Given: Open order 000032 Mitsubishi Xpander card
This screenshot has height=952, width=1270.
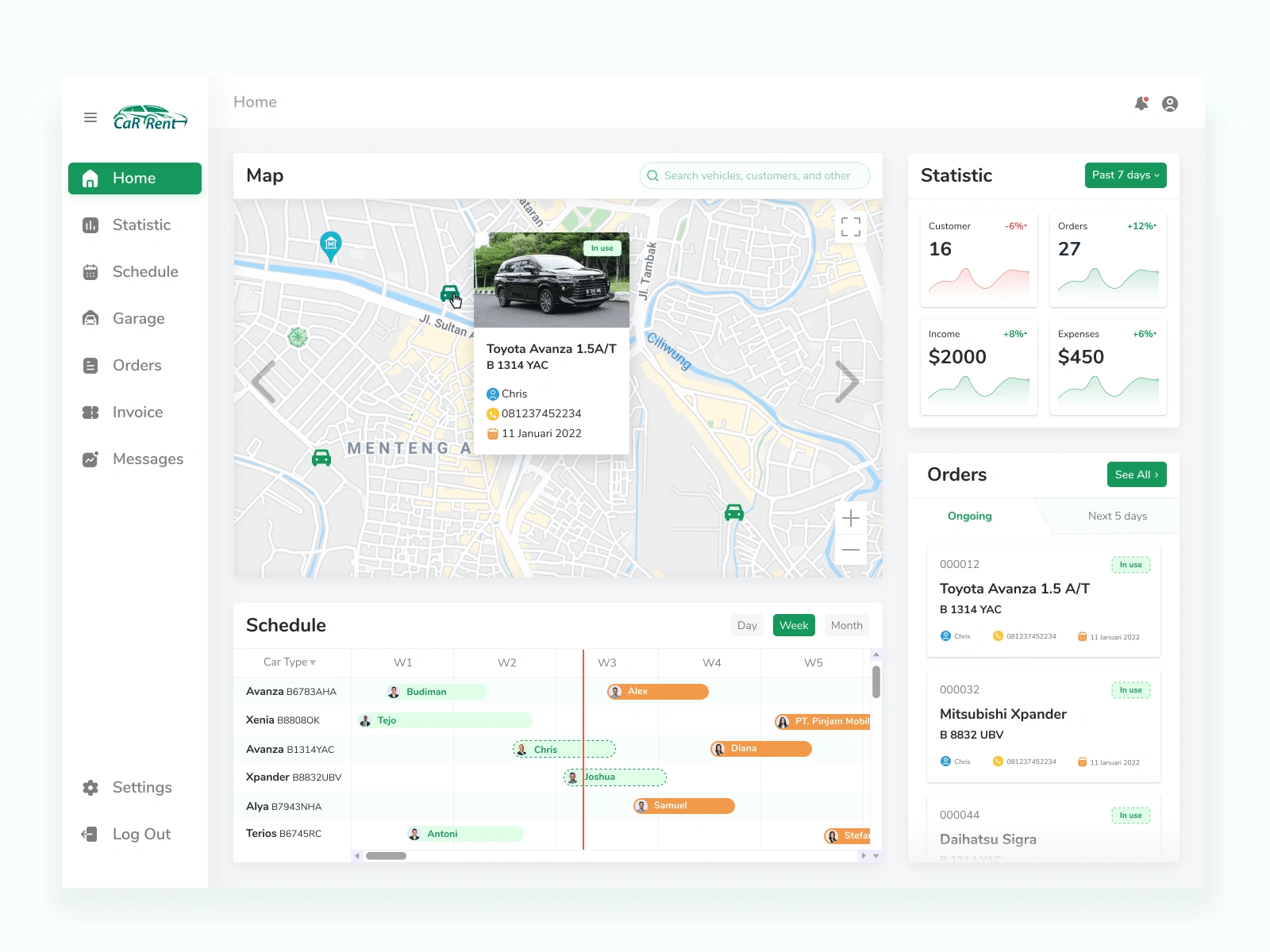Looking at the screenshot, I should click(x=1044, y=726).
